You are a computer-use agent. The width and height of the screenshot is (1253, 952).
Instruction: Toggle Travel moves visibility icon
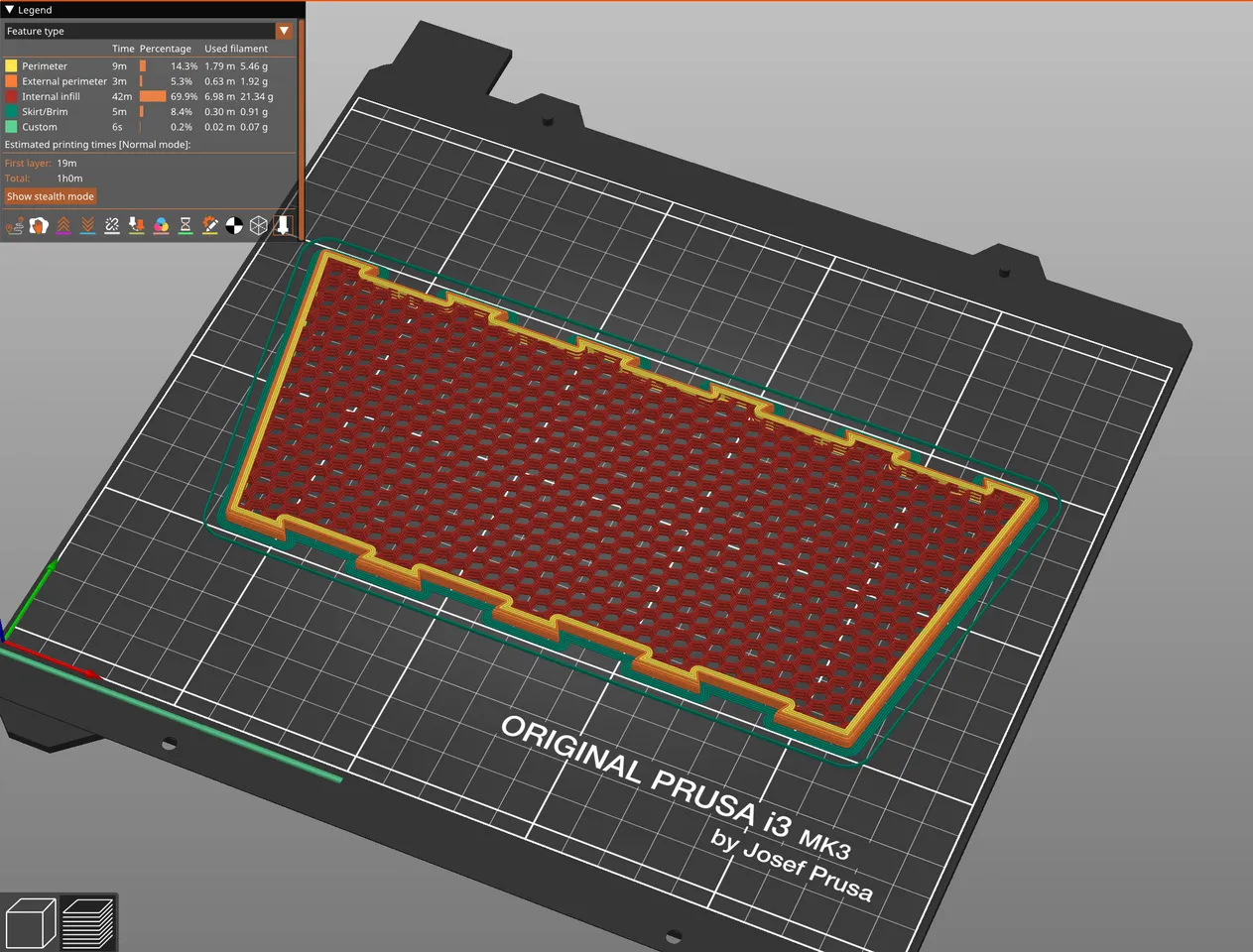click(15, 226)
